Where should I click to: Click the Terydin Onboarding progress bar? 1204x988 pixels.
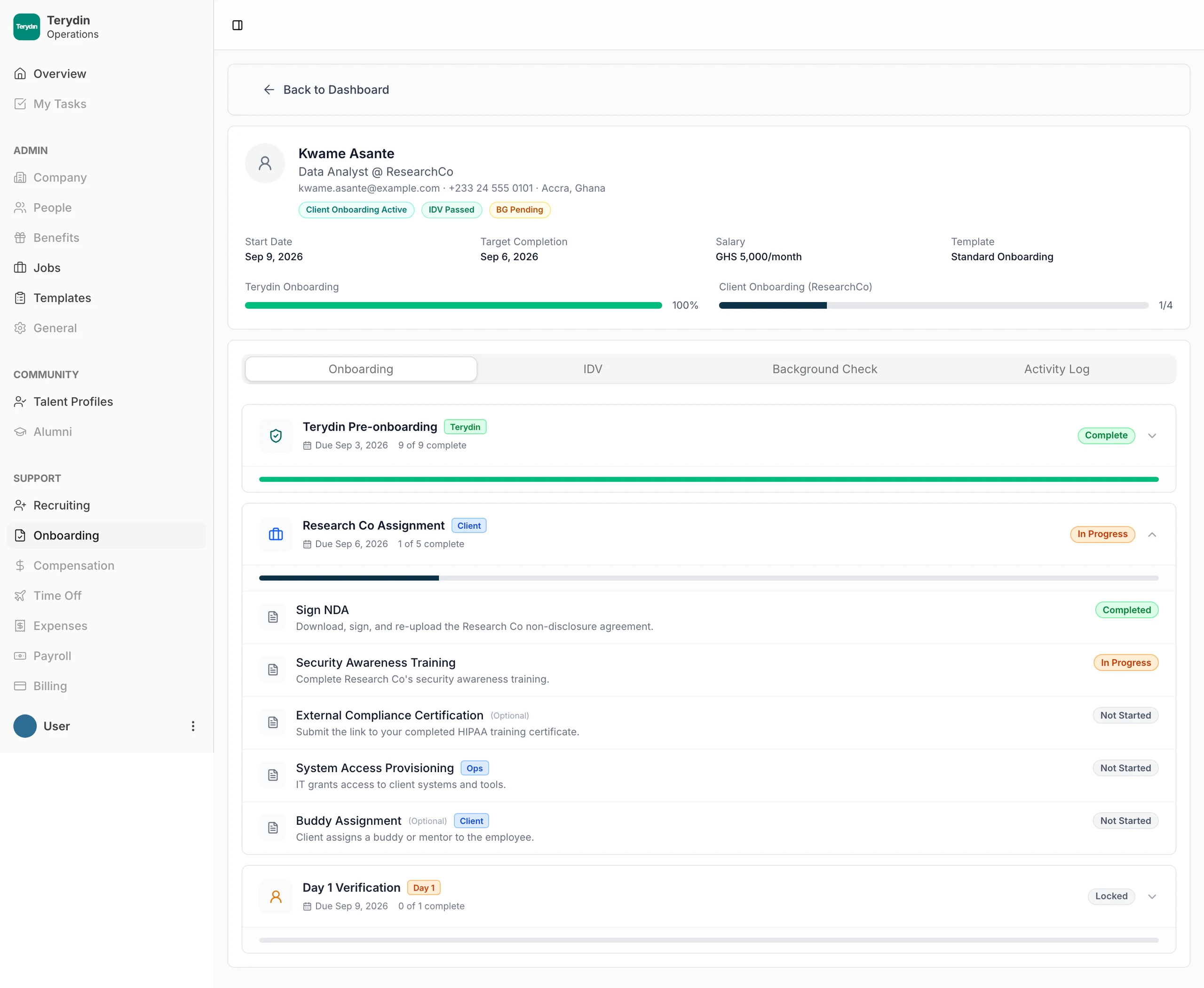453,306
